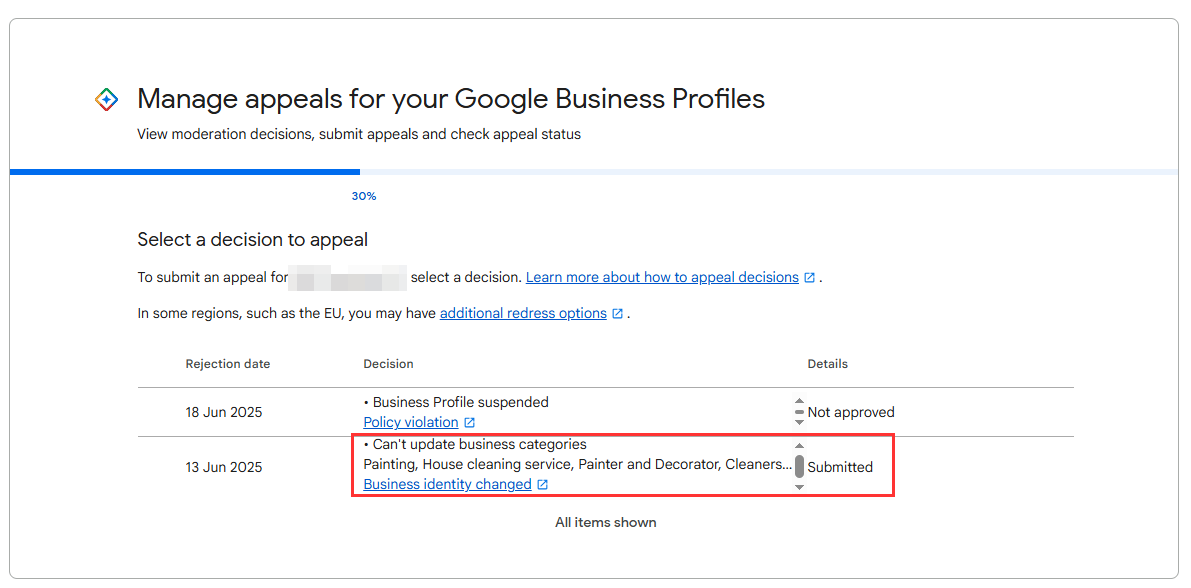Click scrollbar thumb in the Submitted decision row
The image size is (1191, 588).
pos(799,466)
